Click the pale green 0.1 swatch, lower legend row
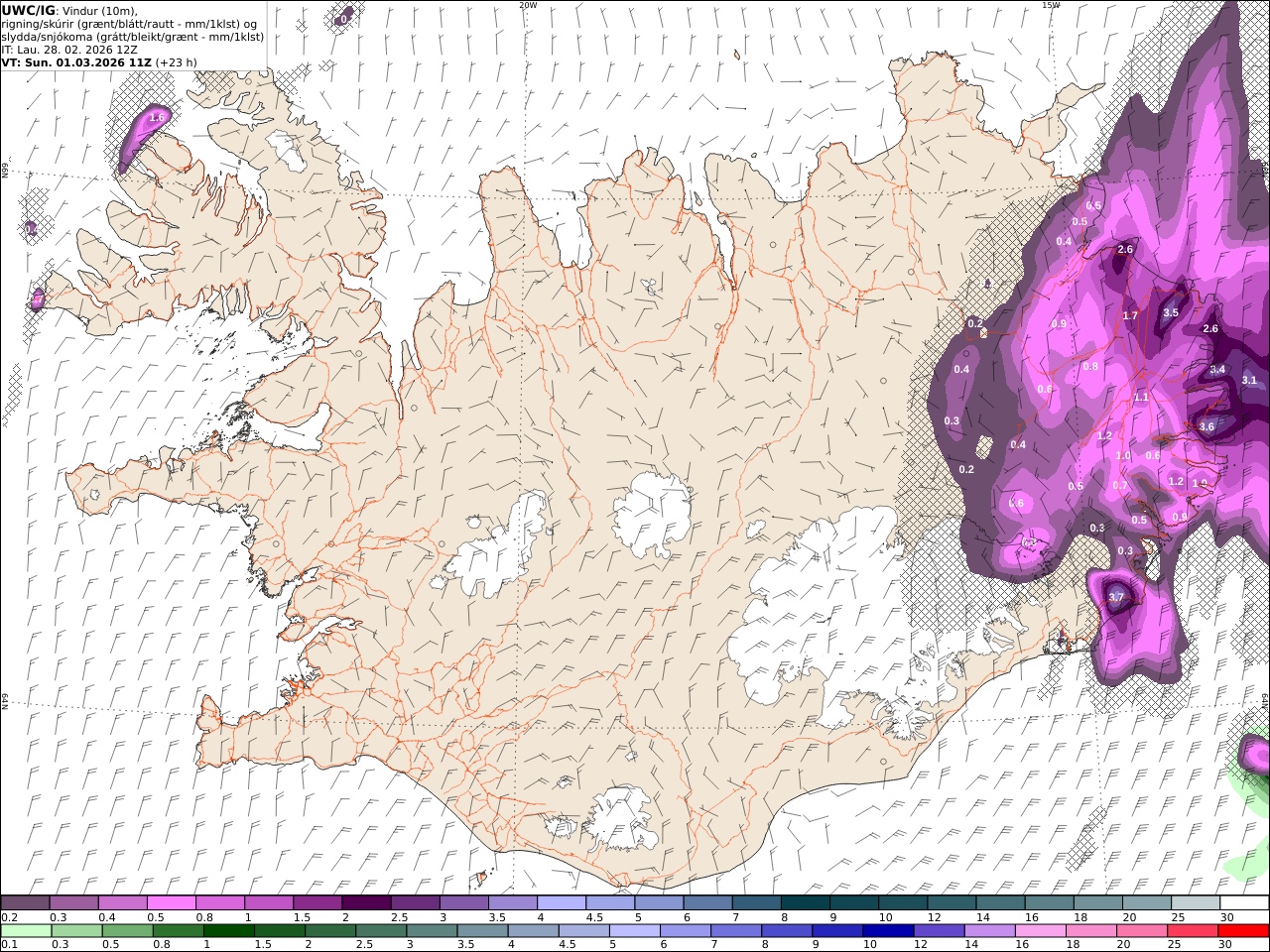This screenshot has height=952, width=1270. click(26, 931)
